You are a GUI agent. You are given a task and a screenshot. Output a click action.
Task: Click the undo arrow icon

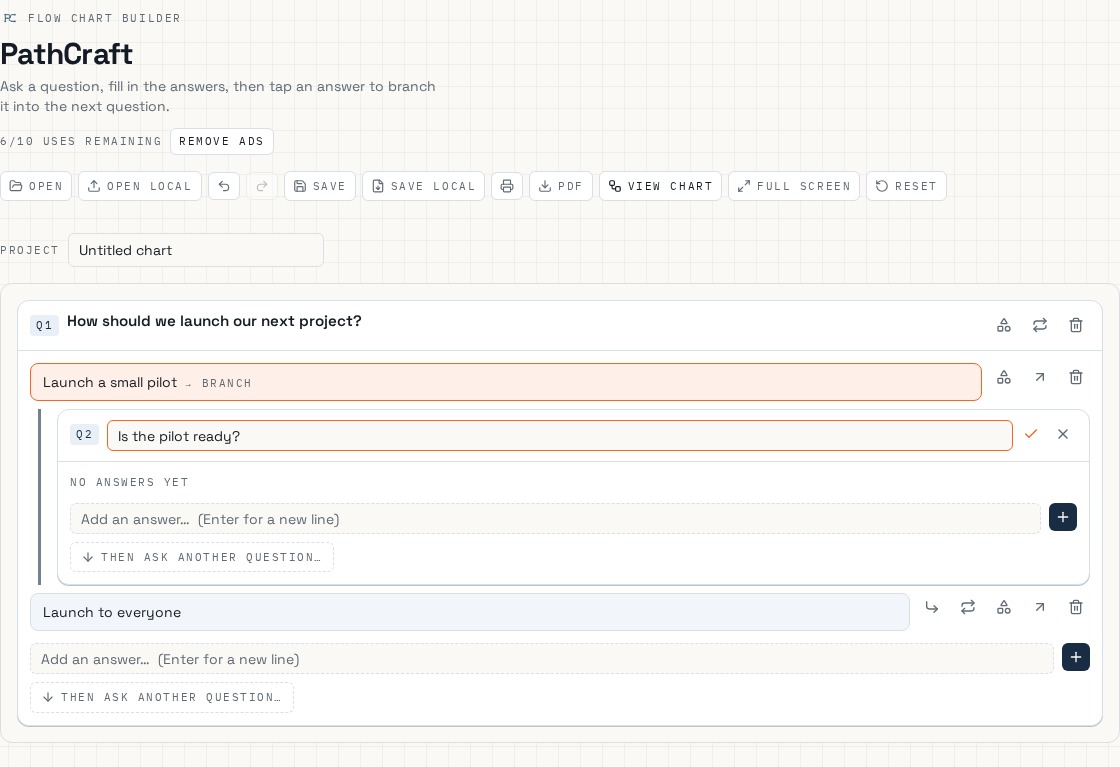point(224,186)
